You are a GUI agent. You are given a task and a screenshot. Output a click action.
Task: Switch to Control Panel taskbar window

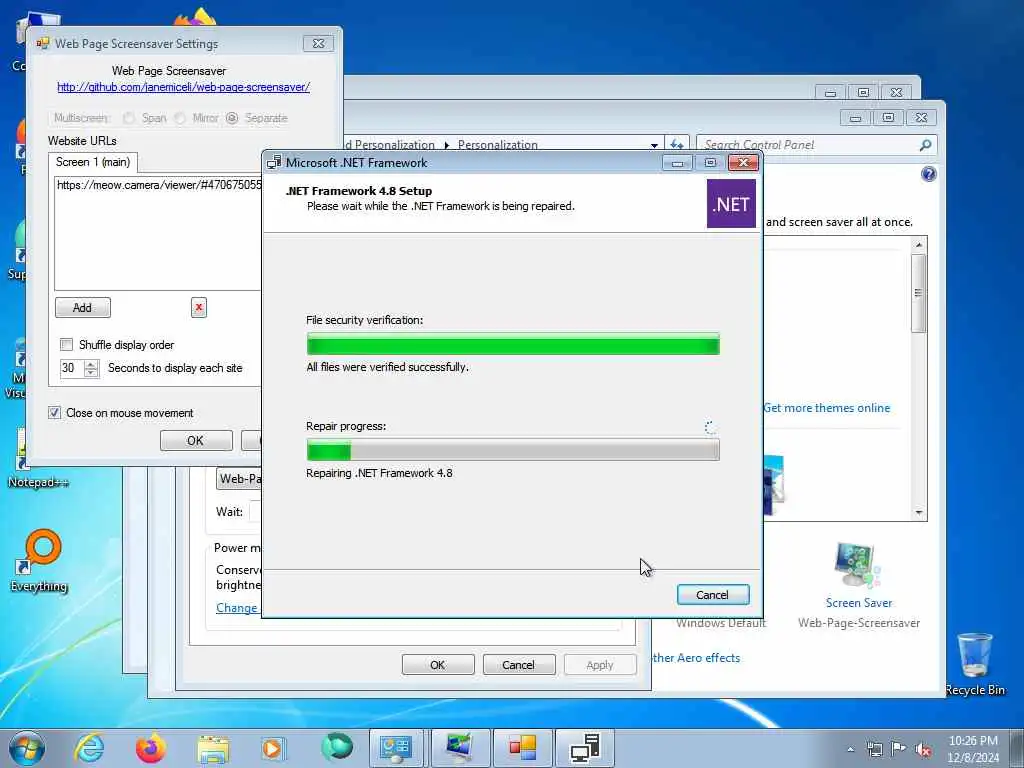pos(396,748)
